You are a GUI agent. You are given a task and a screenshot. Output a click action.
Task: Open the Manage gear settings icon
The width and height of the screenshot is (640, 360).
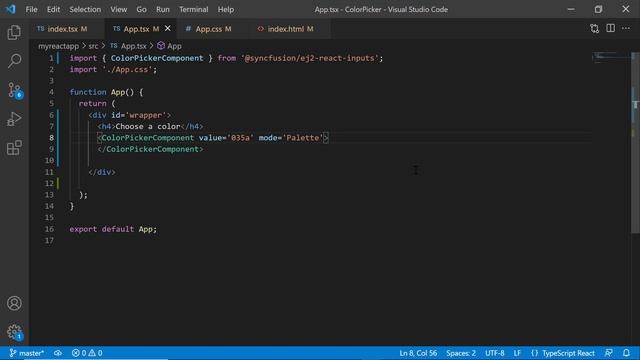tap(15, 332)
